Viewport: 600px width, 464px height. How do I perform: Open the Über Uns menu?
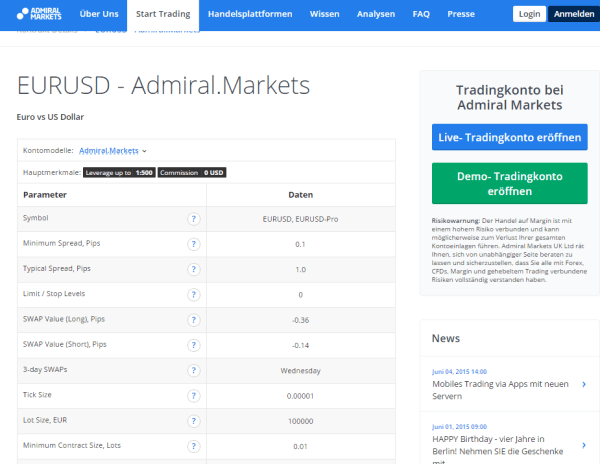[99, 14]
